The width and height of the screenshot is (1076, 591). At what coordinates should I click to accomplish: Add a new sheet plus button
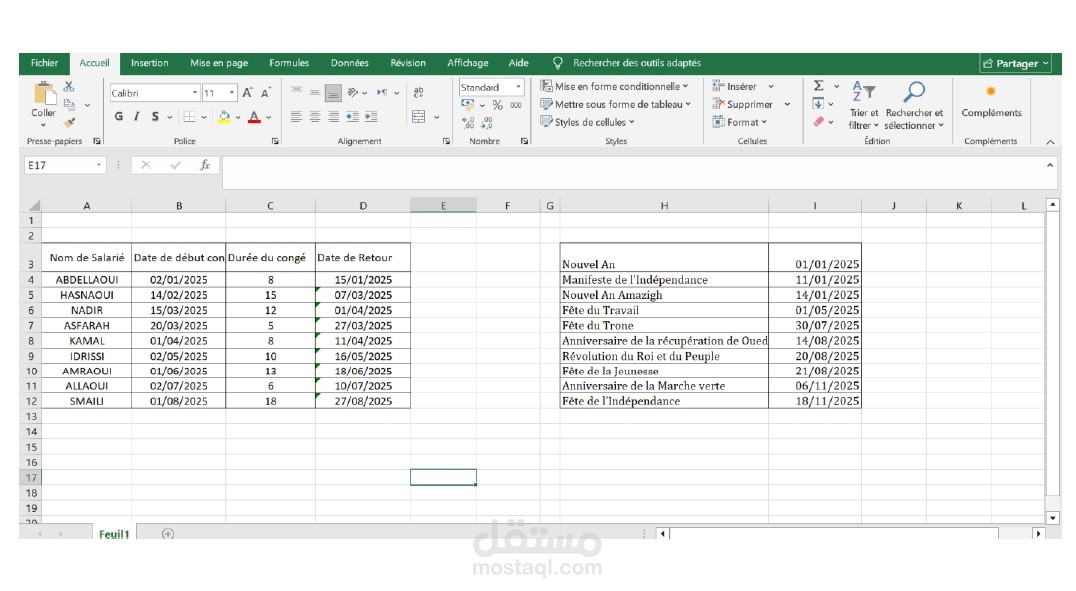(167, 533)
